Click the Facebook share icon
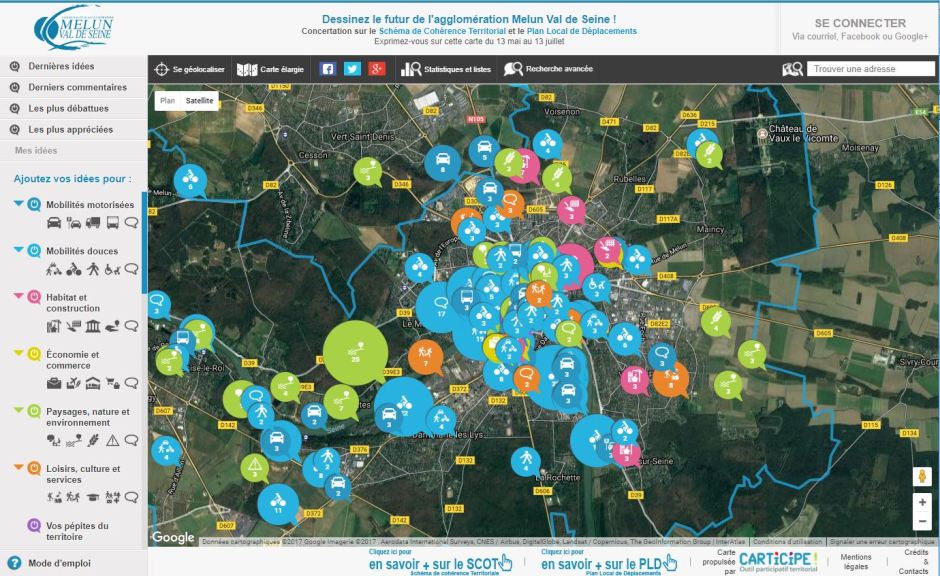Image resolution: width=940 pixels, height=576 pixels. 327,69
